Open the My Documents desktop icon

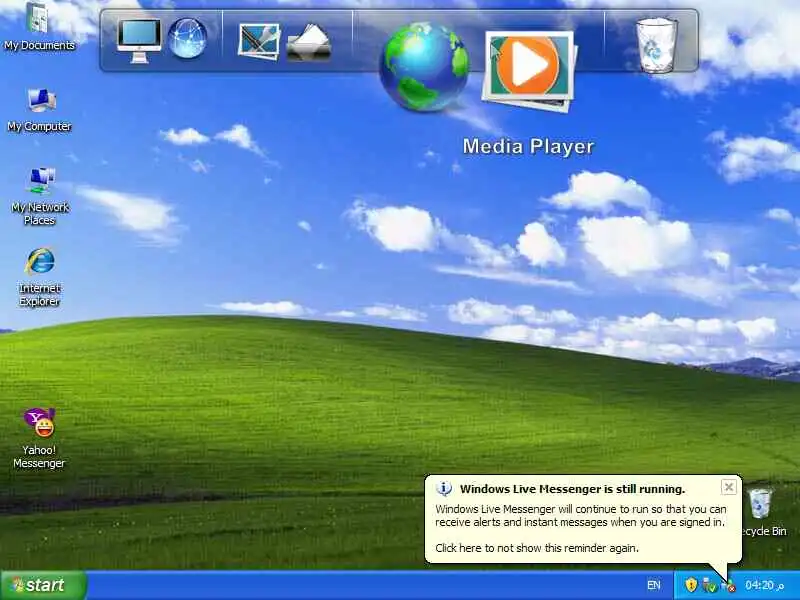coord(39,27)
